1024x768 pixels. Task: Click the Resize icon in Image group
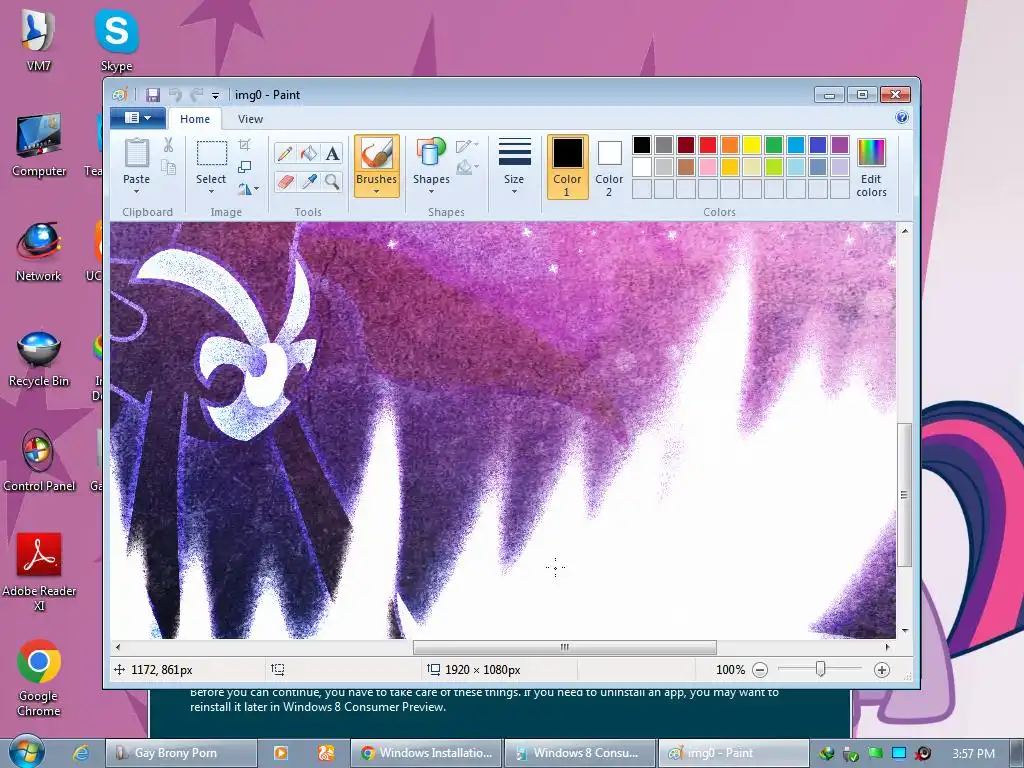244,167
